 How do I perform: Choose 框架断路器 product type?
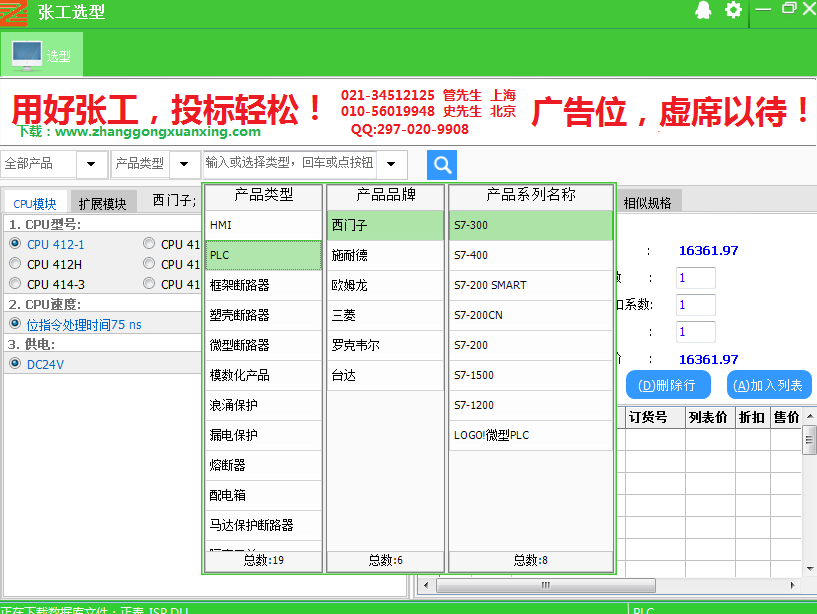[264, 285]
